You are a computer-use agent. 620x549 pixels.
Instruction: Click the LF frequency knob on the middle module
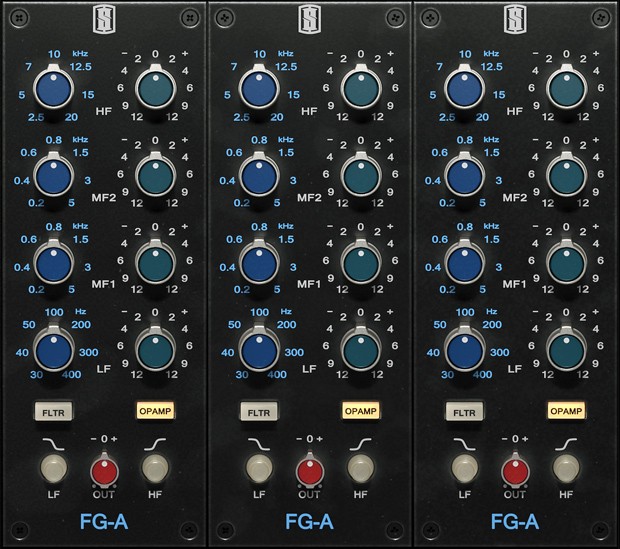pyautogui.click(x=259, y=350)
